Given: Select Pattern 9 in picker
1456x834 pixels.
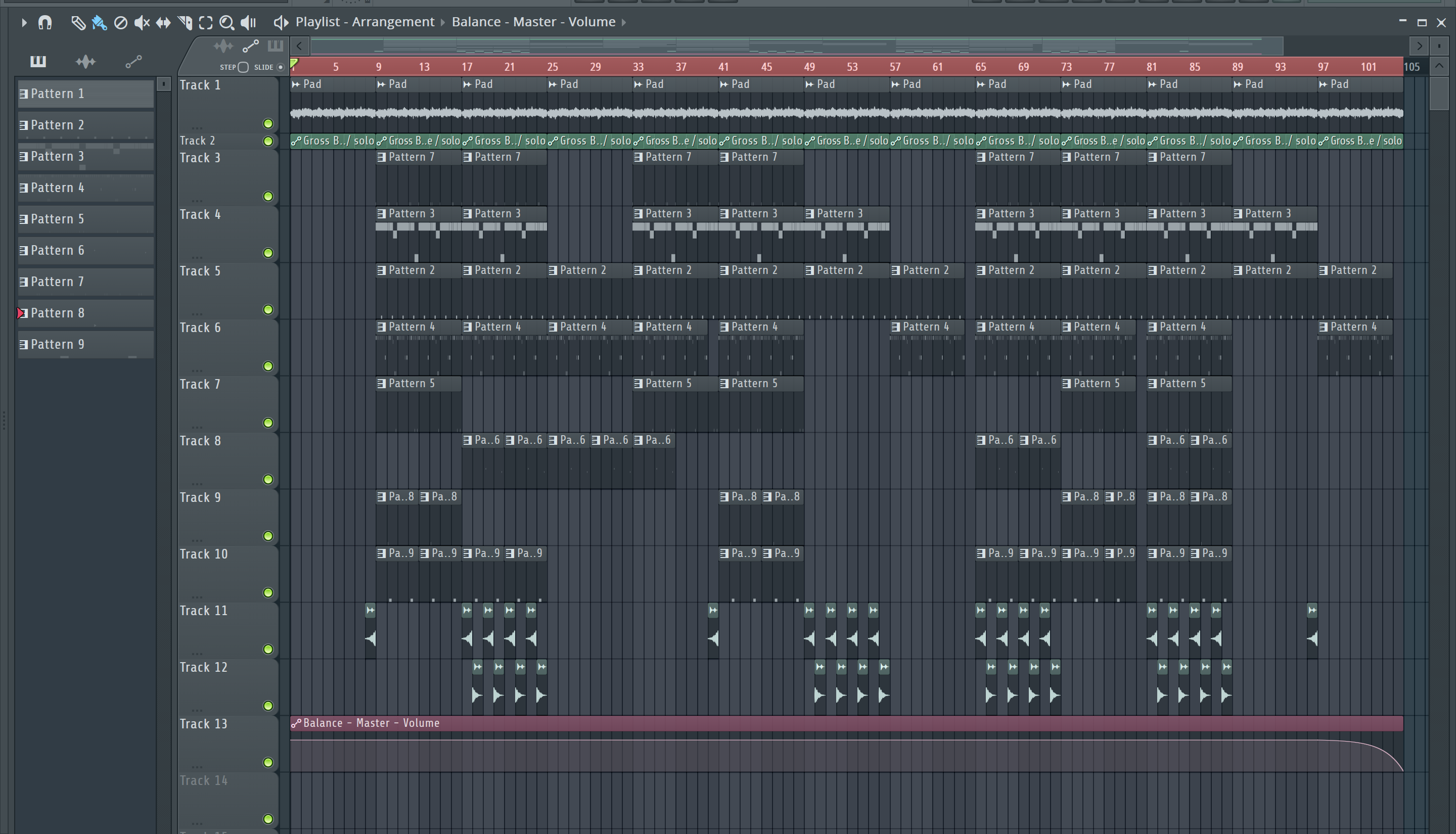Looking at the screenshot, I should [86, 345].
